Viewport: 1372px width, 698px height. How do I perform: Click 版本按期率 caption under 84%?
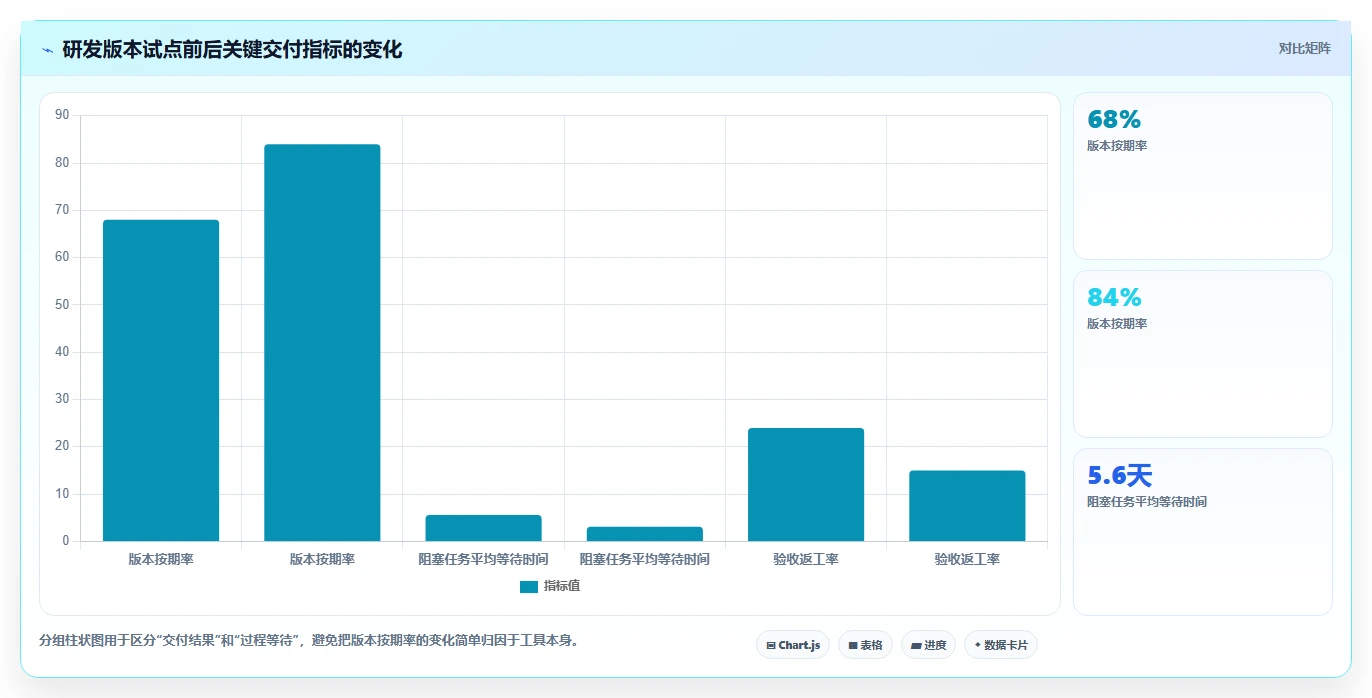pos(1117,324)
